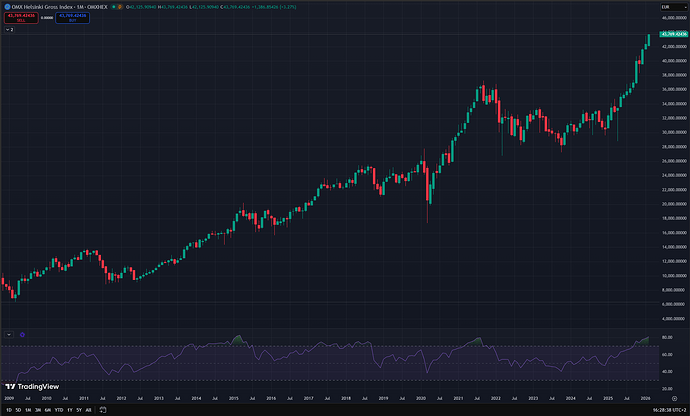Collapse the indicator legend showing 2

[9, 29]
